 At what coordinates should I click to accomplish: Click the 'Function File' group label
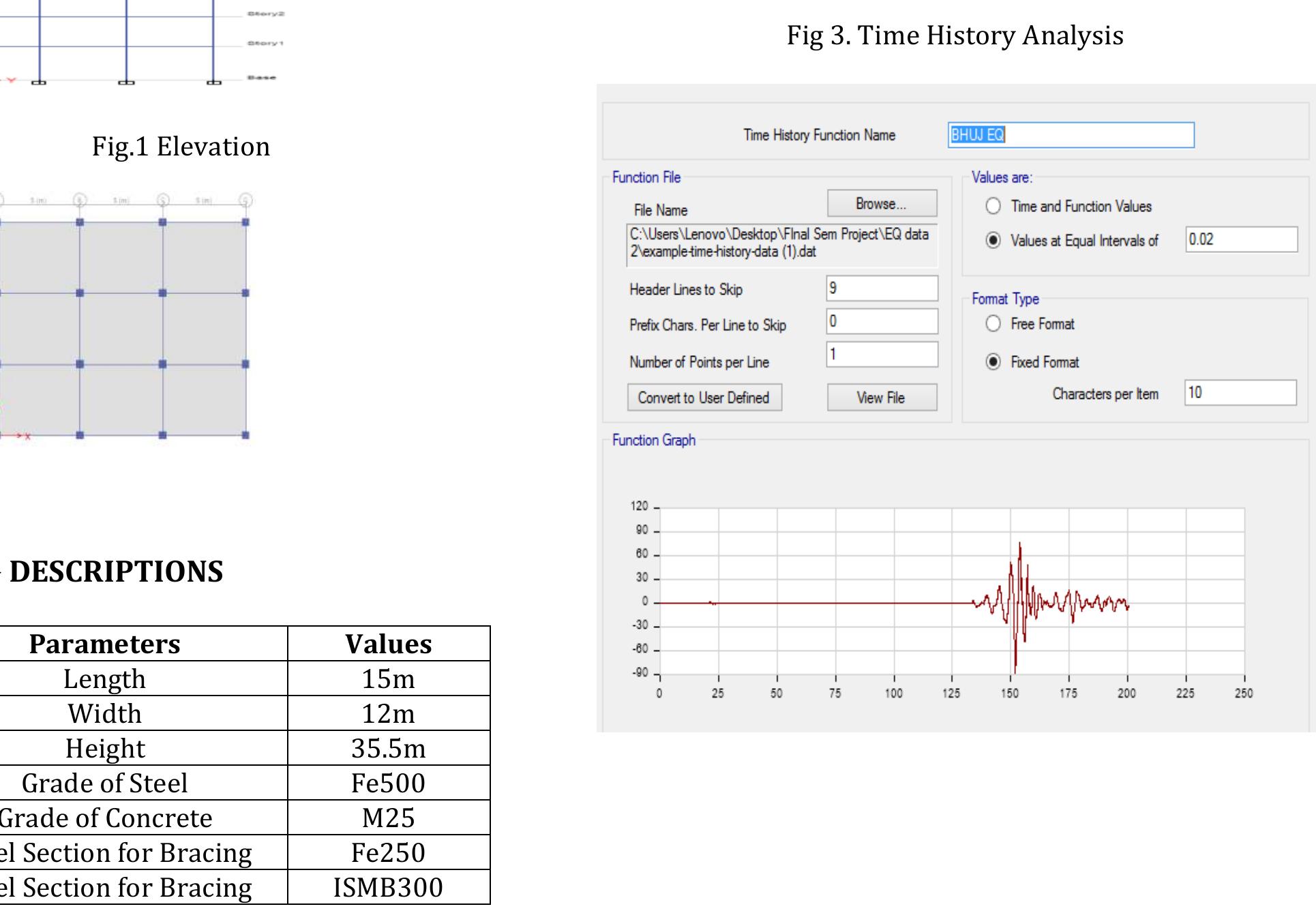pos(646,177)
